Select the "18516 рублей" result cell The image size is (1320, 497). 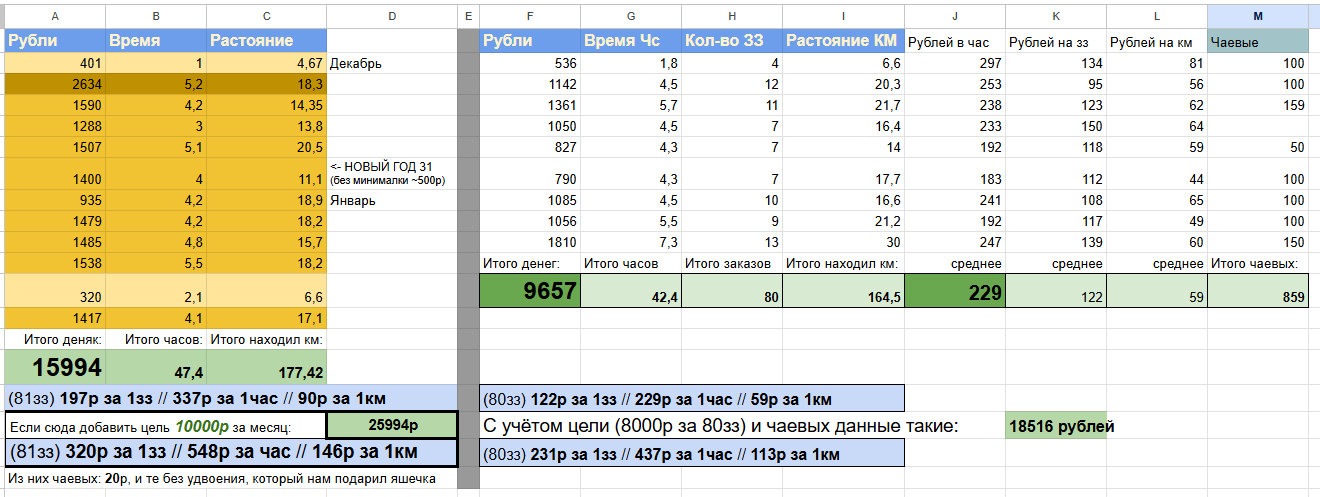point(1057,426)
